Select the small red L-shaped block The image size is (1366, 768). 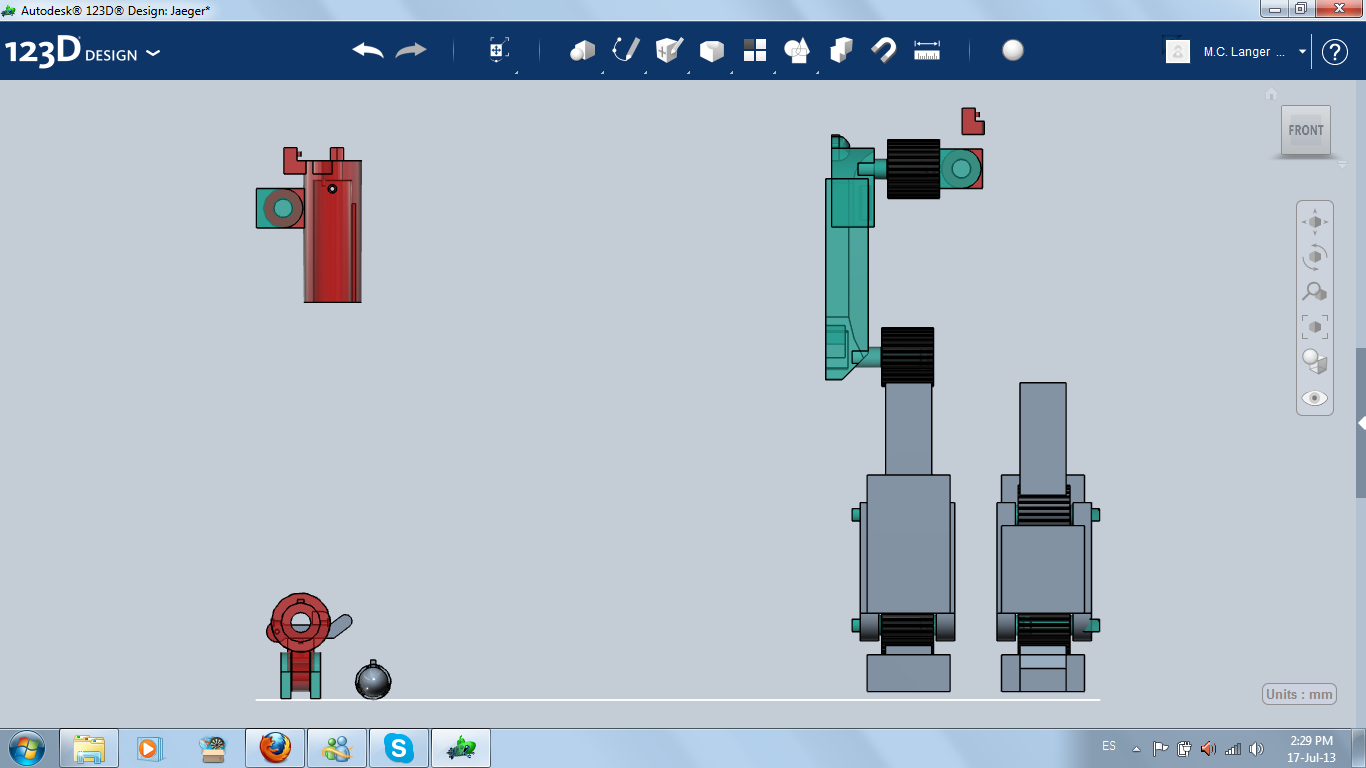972,121
